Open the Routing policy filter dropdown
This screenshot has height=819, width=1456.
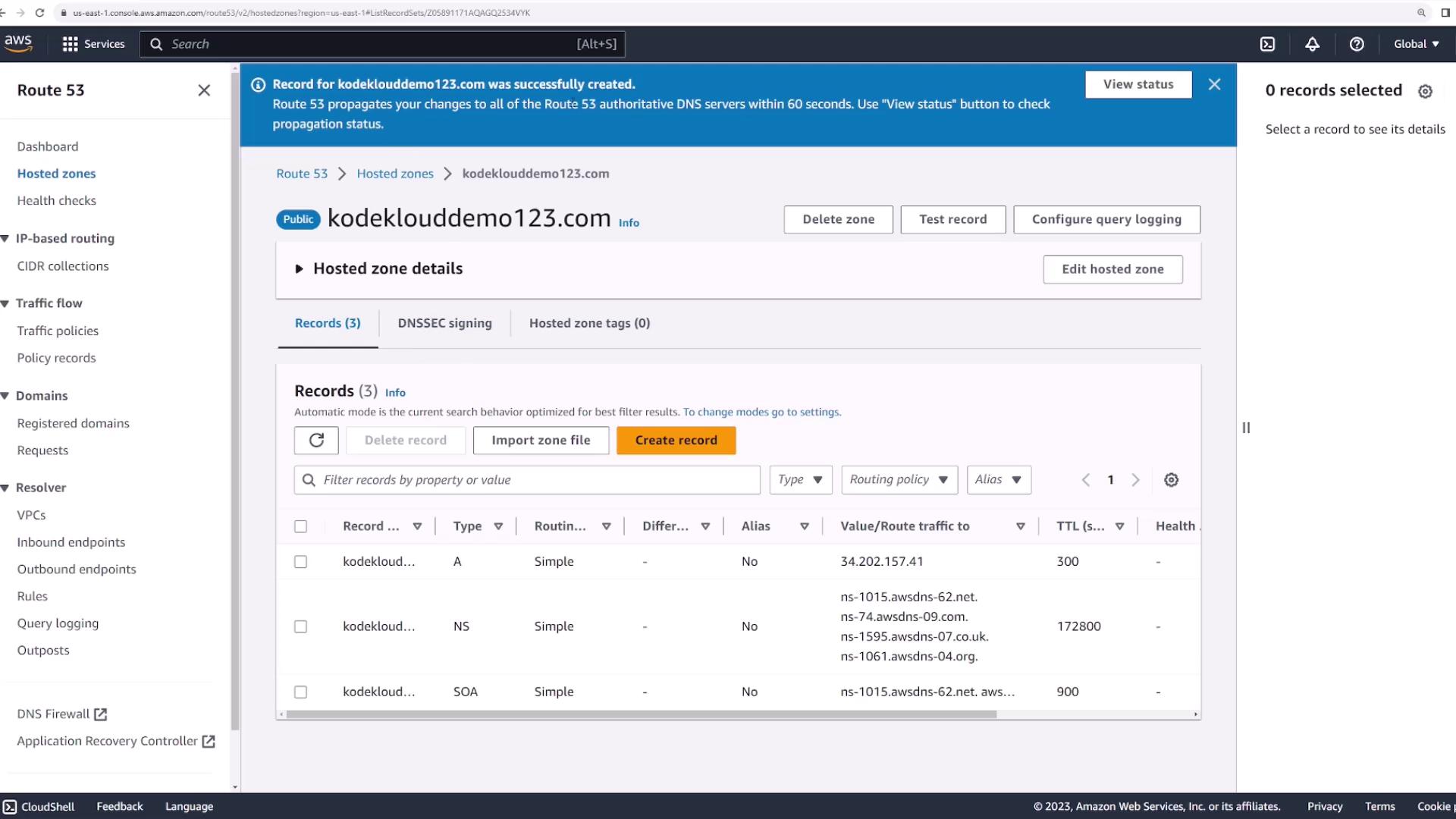tap(899, 480)
